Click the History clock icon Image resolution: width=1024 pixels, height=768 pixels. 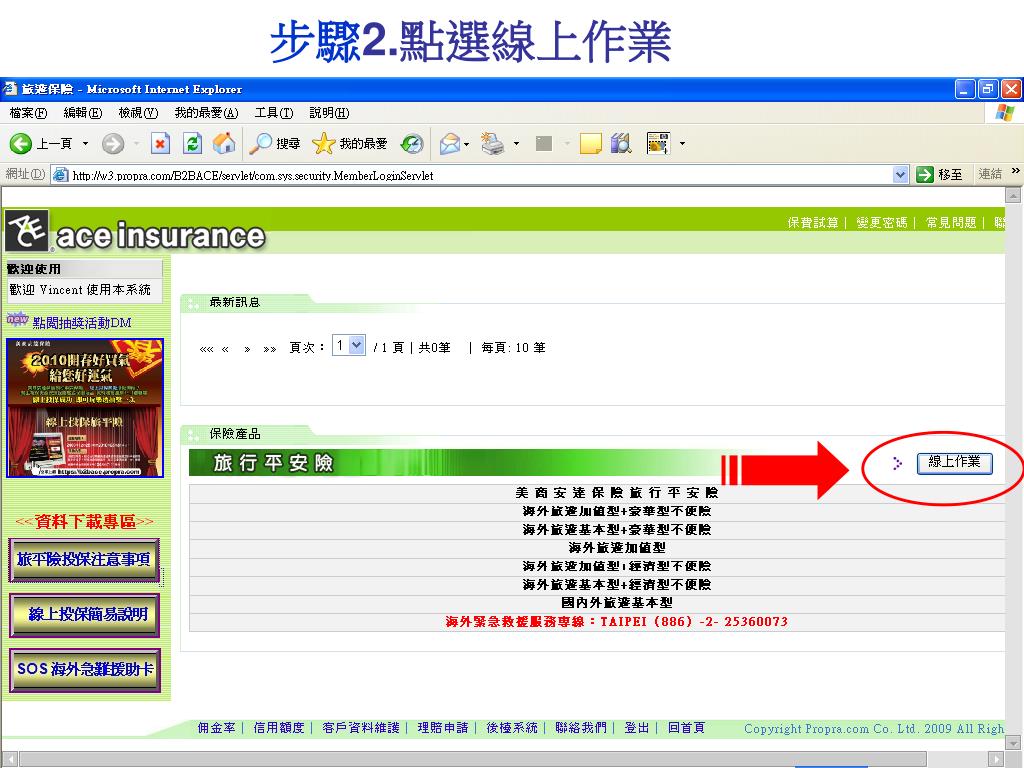click(412, 144)
